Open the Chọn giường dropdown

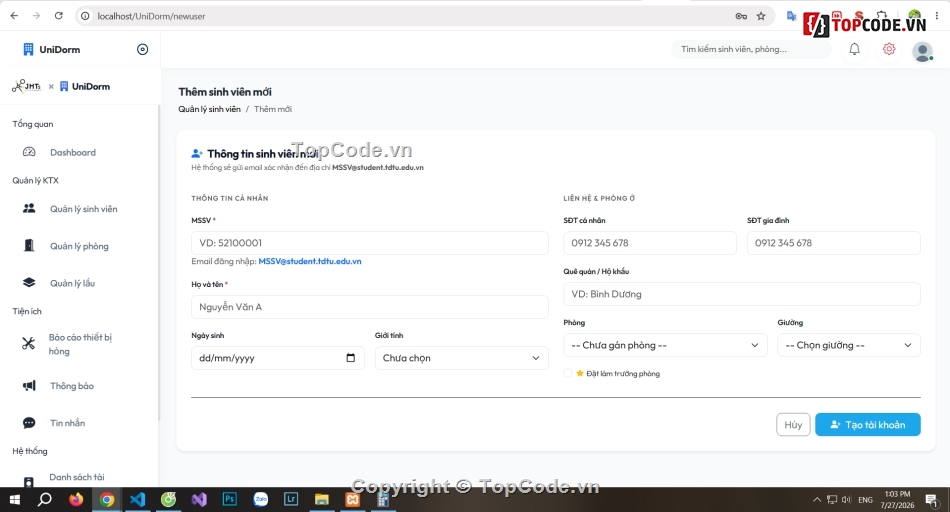[849, 345]
